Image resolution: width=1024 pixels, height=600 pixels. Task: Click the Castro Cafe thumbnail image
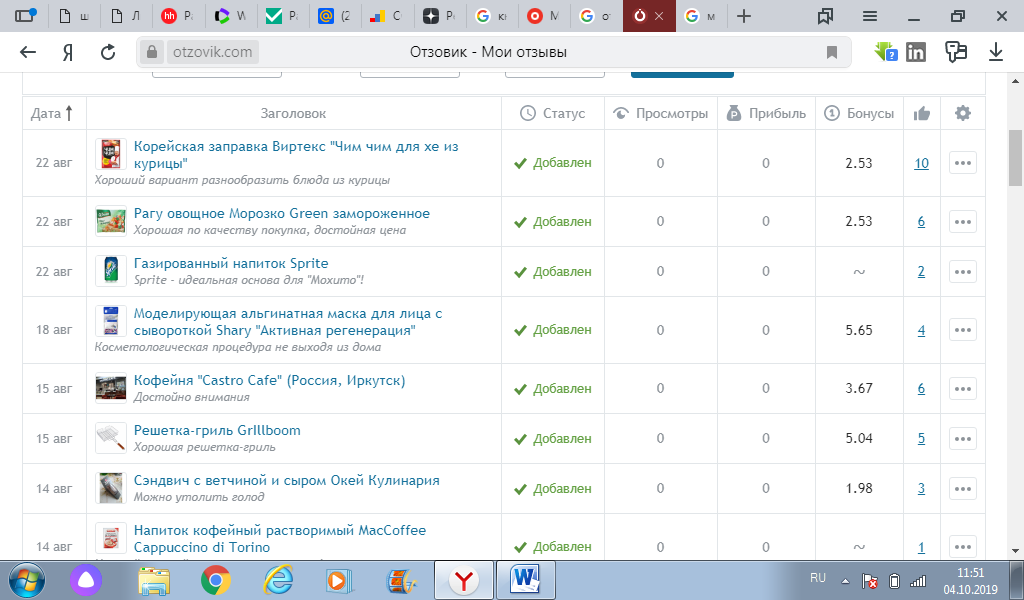110,388
